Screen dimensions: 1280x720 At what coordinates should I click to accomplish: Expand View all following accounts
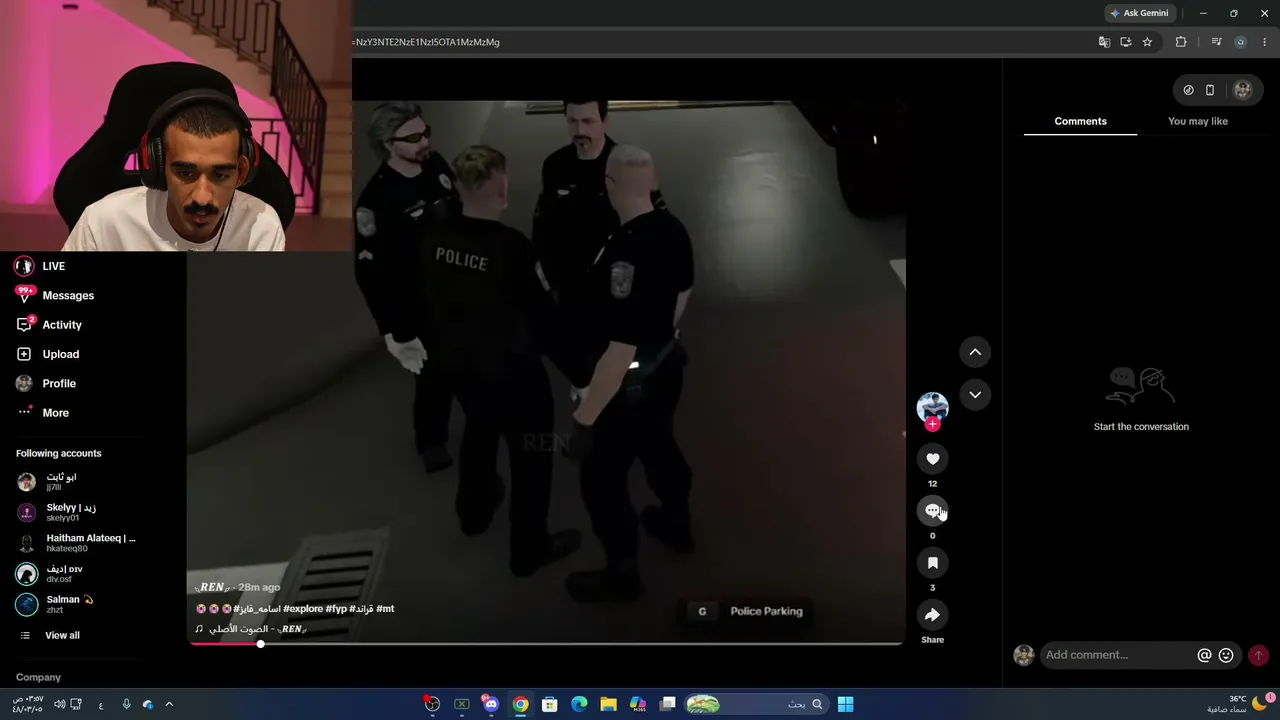pos(50,635)
